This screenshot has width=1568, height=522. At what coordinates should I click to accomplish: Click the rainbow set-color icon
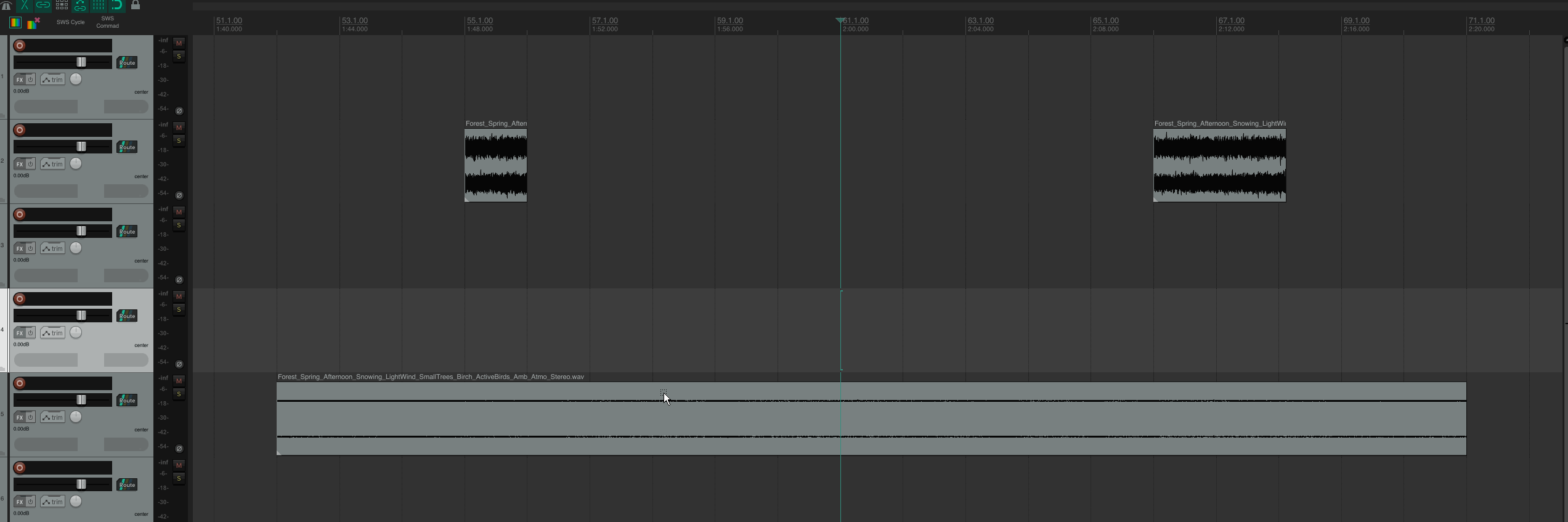(15, 23)
